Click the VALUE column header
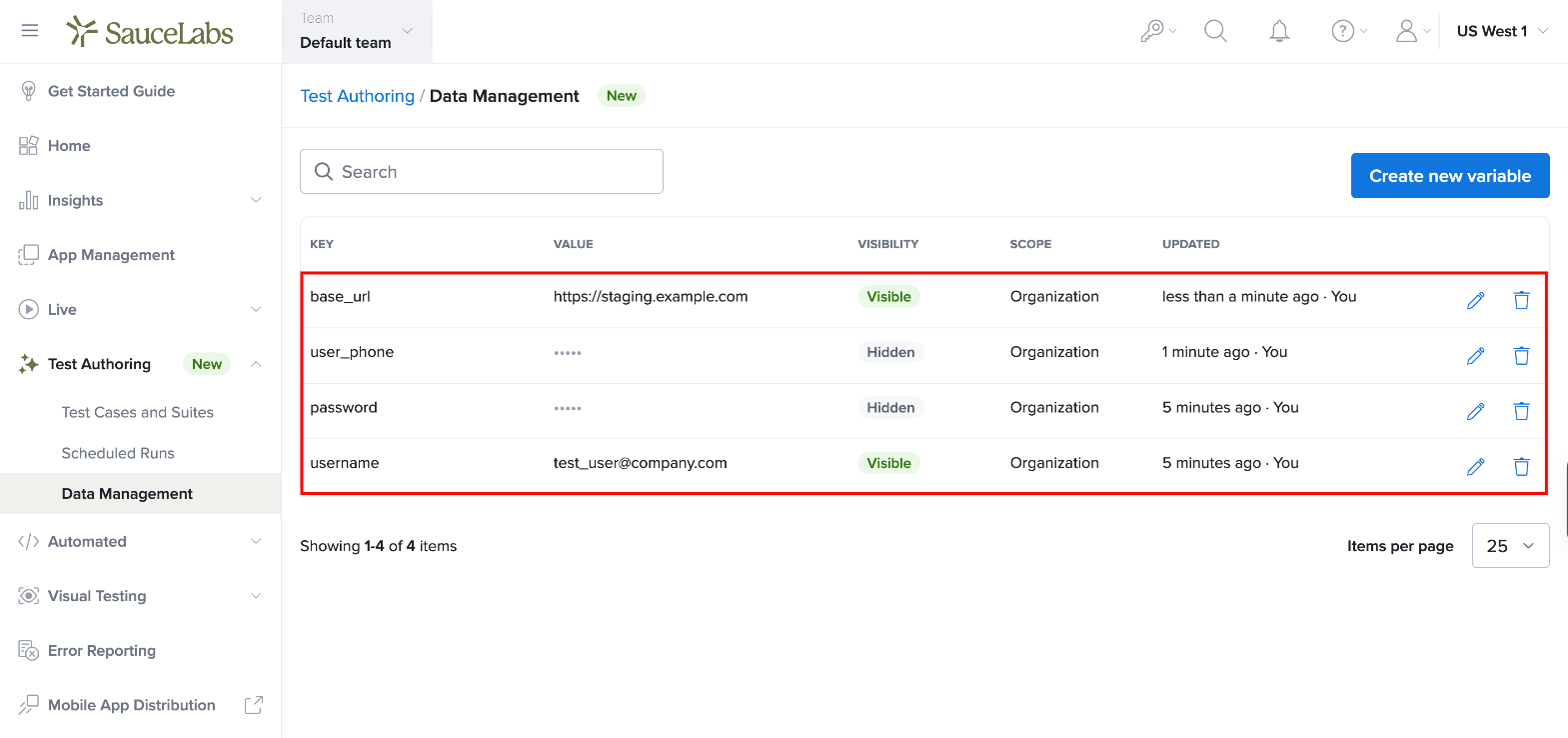This screenshot has height=738, width=1568. tap(574, 244)
